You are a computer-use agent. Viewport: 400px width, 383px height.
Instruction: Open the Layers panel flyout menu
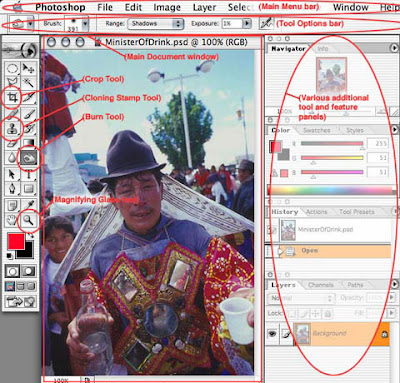(395, 284)
